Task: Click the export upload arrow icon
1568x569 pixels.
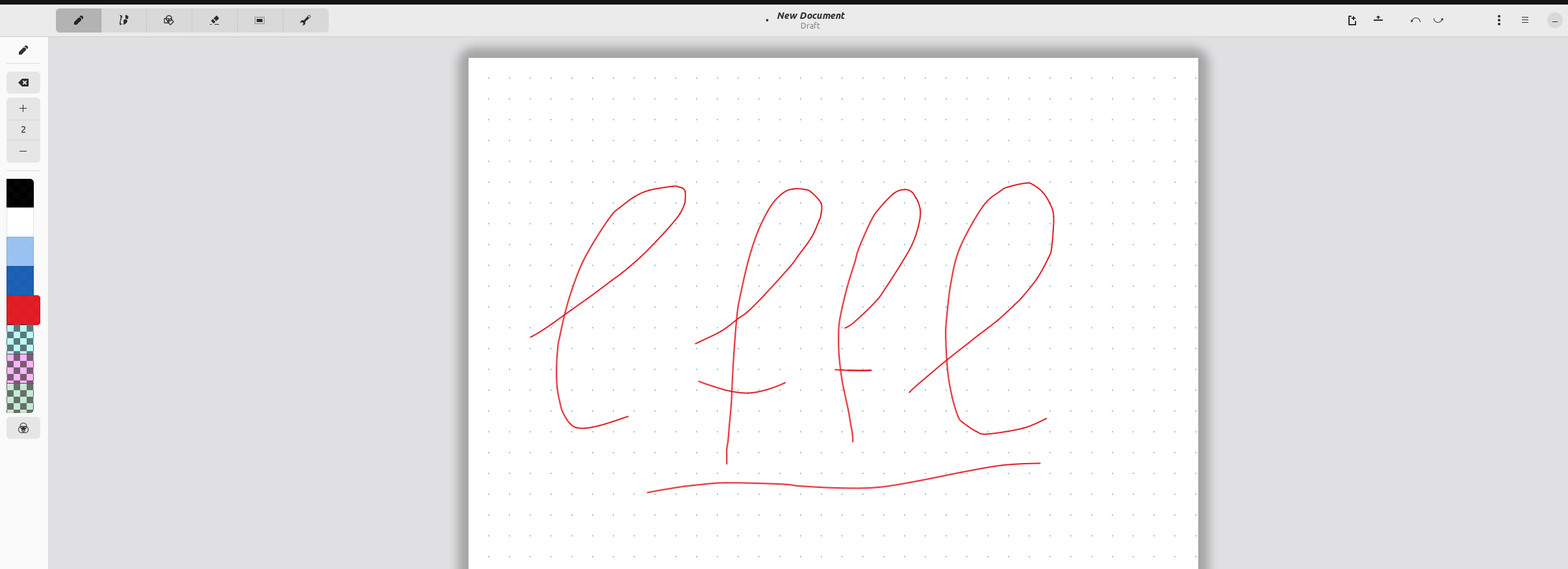Action: (1378, 20)
